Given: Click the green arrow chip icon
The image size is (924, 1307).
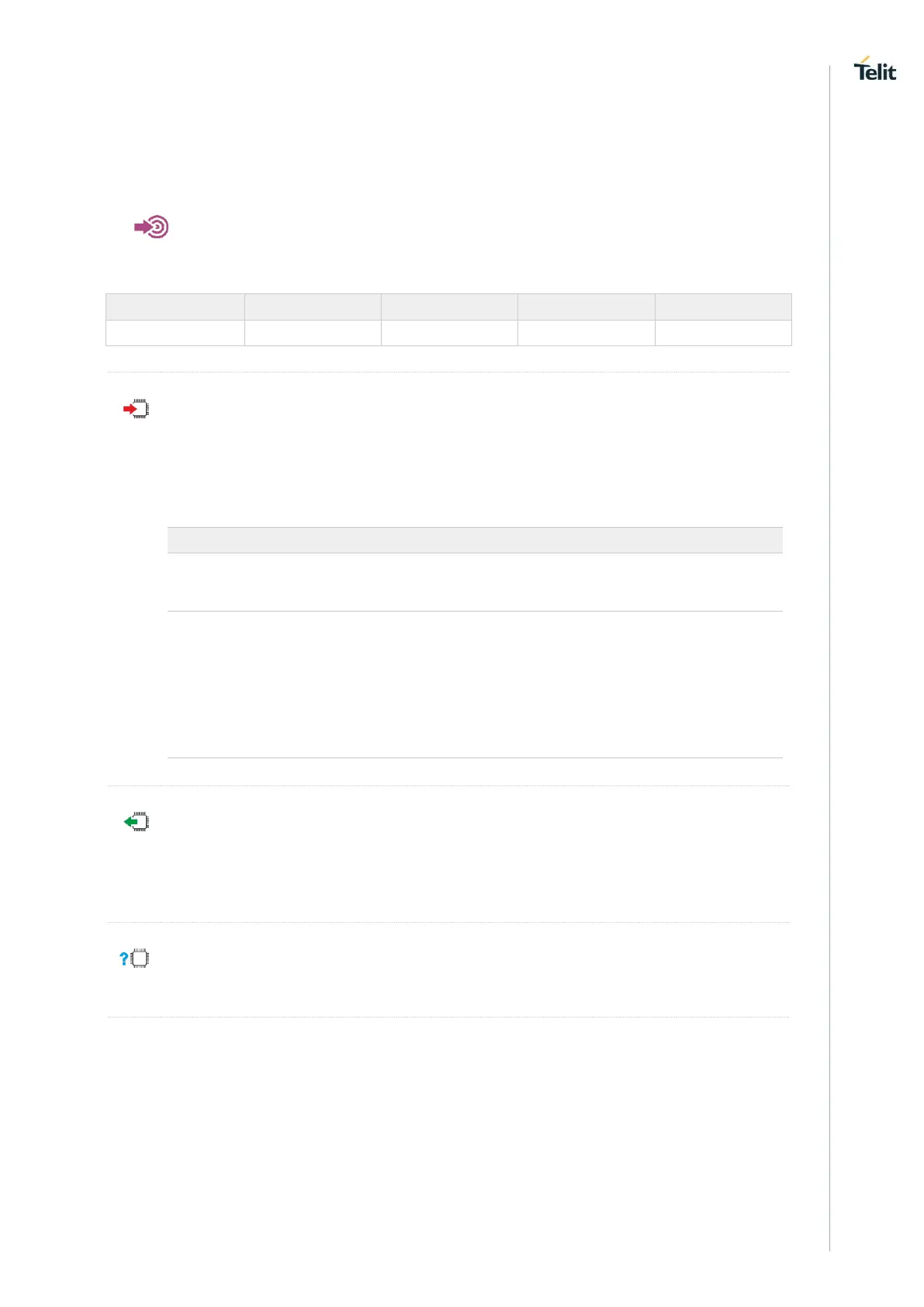Looking at the screenshot, I should click(x=137, y=822).
